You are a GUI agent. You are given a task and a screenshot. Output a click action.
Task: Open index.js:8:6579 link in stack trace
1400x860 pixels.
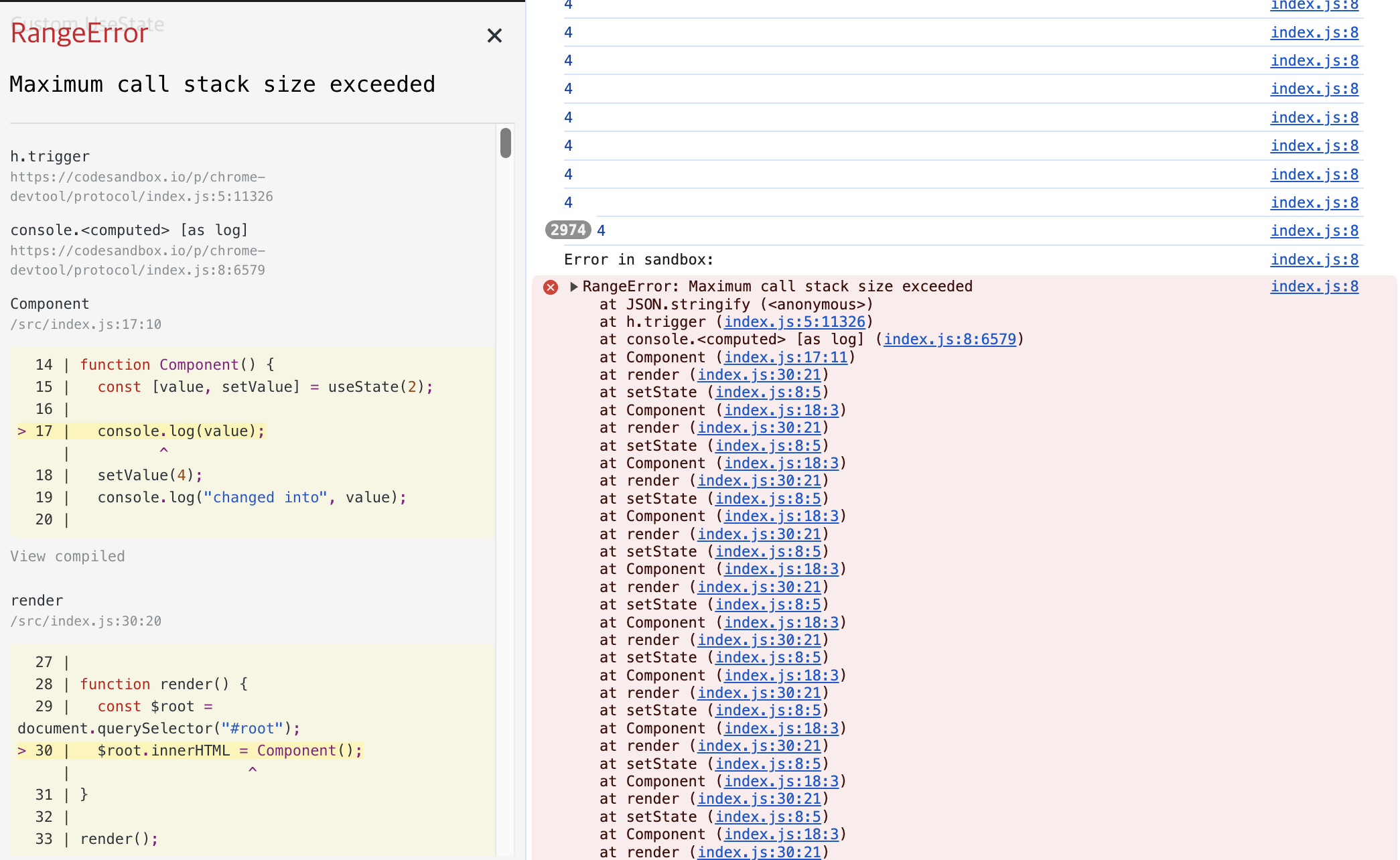pos(949,340)
